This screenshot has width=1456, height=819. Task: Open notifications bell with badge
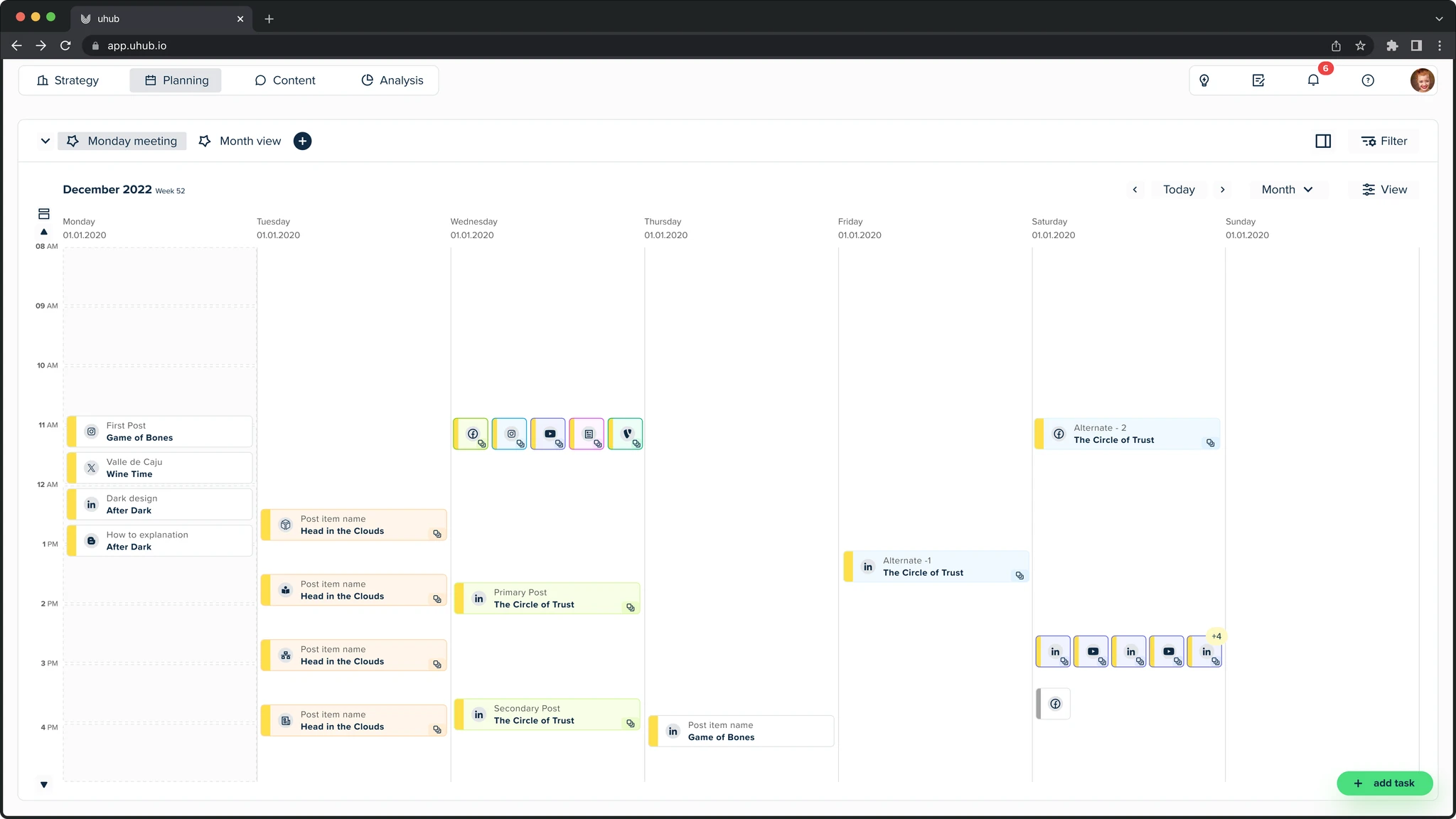tap(1313, 80)
